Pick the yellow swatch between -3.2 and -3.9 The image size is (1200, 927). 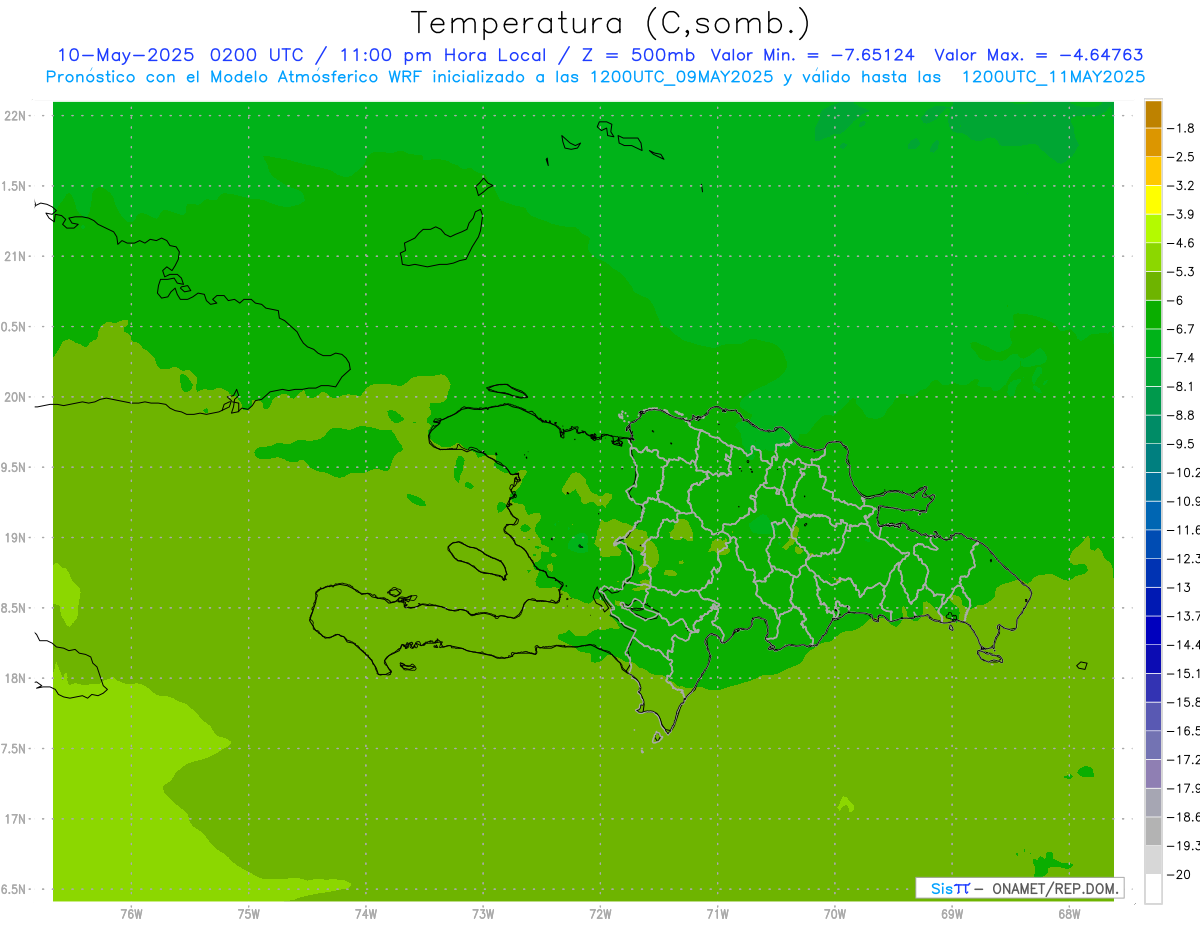point(1153,200)
